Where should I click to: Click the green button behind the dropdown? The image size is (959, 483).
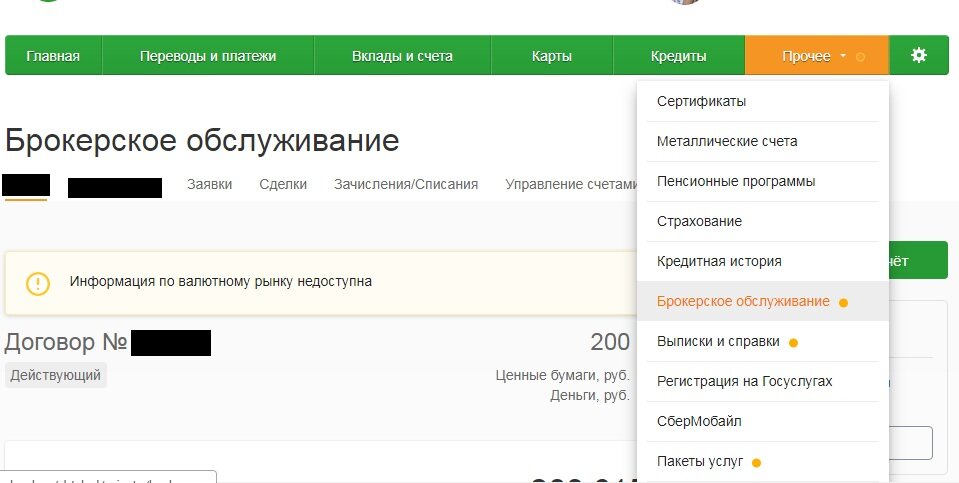[918, 260]
